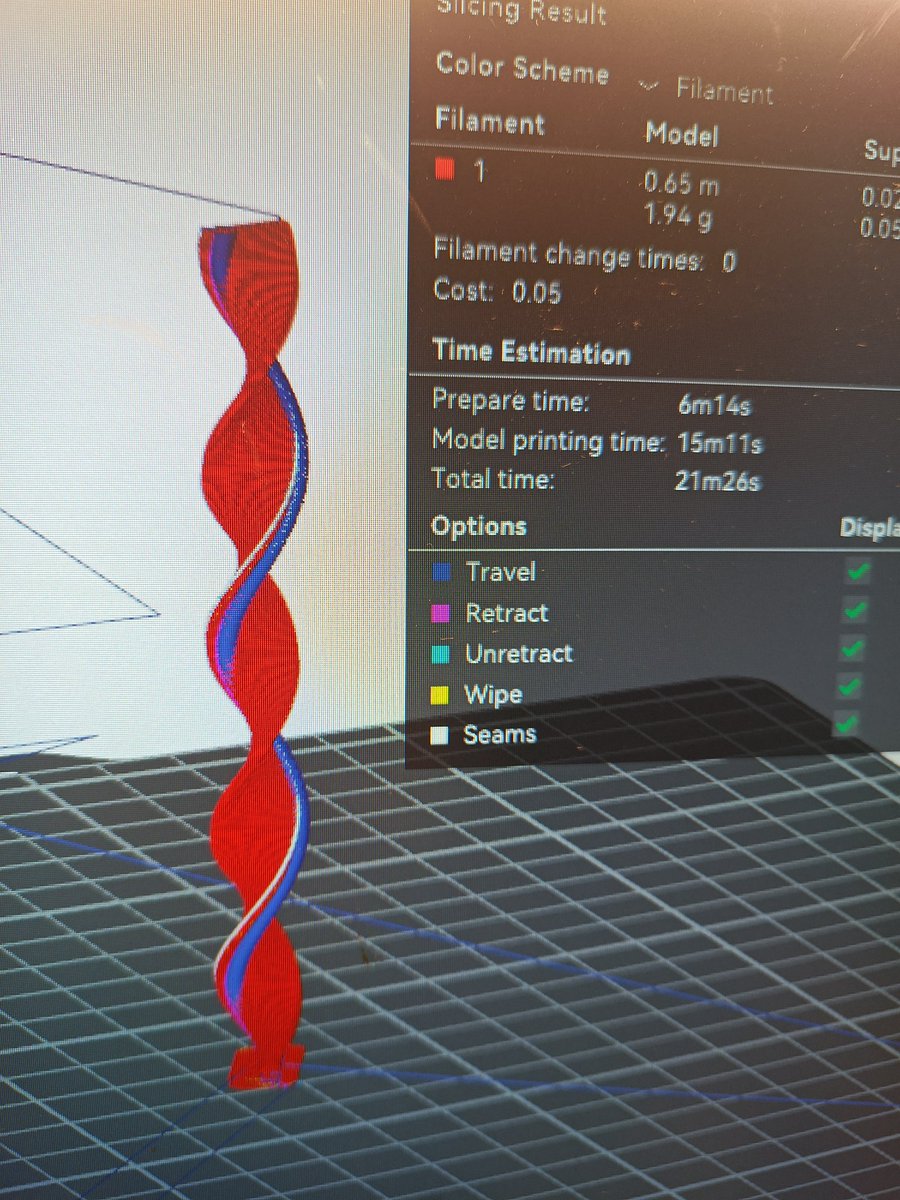This screenshot has height=1200, width=900.
Task: Click the filament weight 1.94 g
Action: click(678, 216)
